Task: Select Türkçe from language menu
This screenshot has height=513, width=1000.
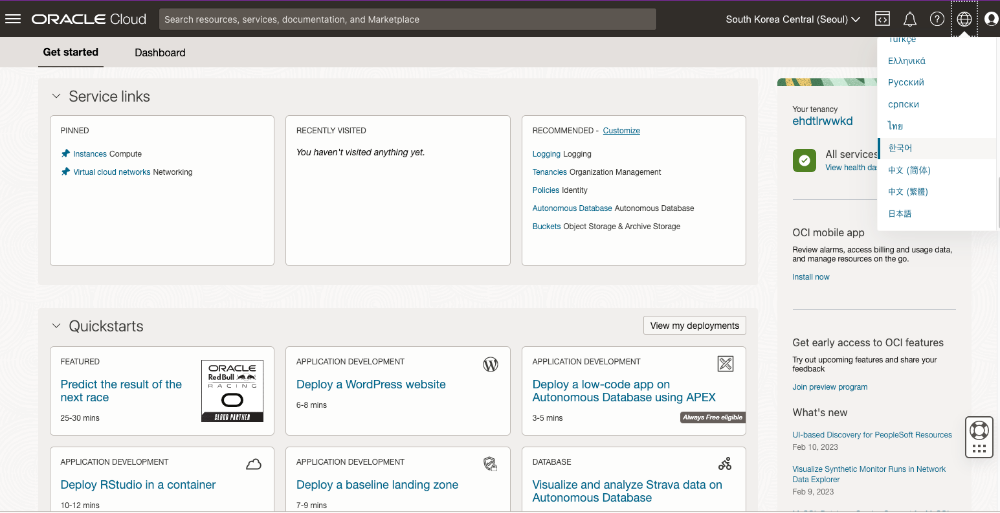Action: pyautogui.click(x=901, y=40)
